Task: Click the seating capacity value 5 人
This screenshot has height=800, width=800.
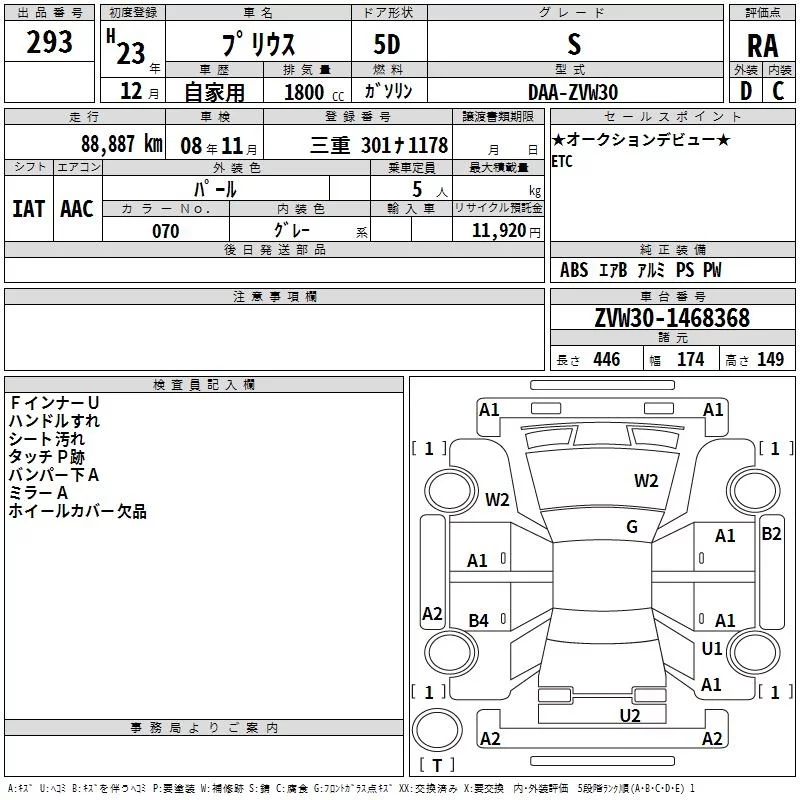Action: (429, 189)
